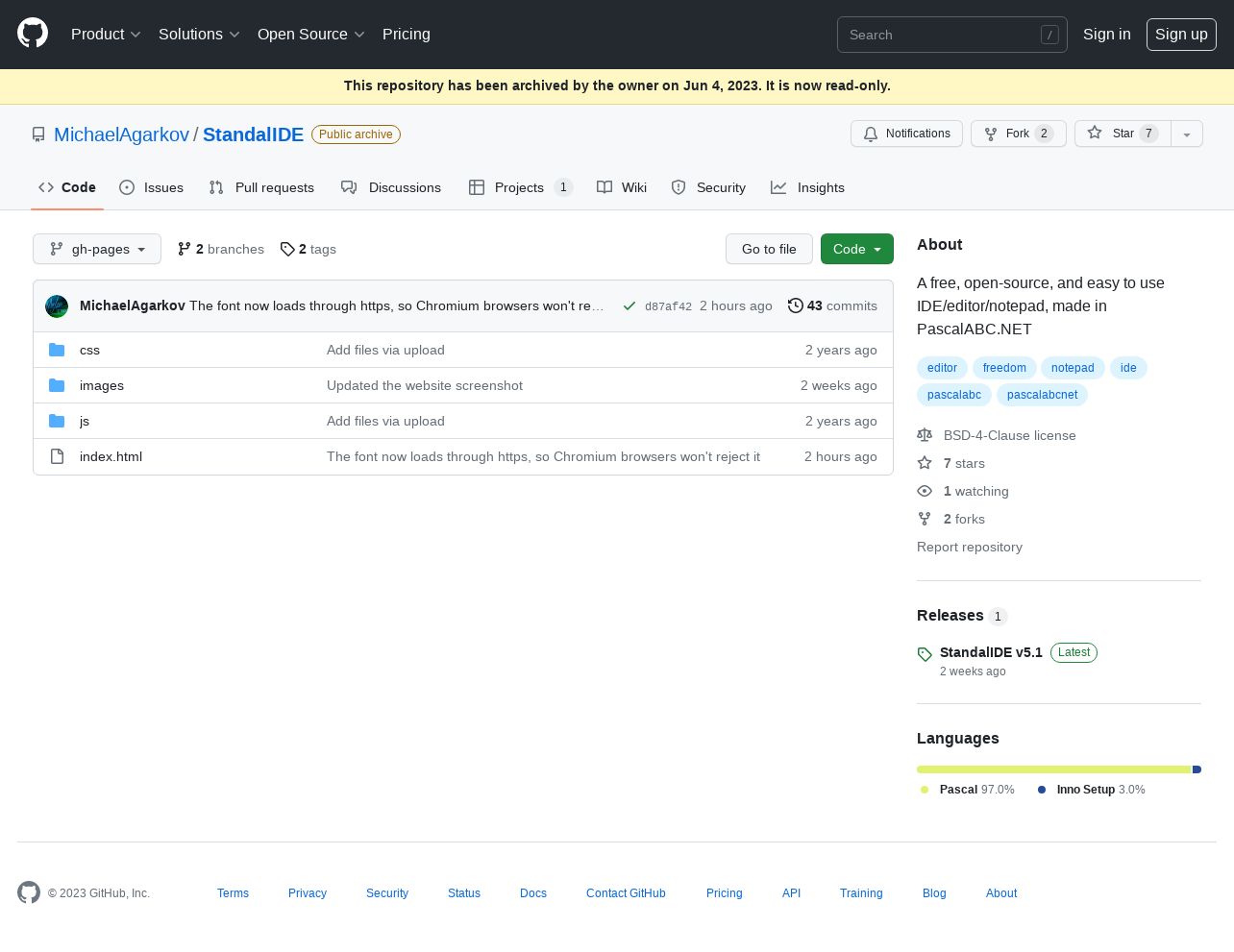Open the Terms footer link
The image size is (1234, 952).
pyautogui.click(x=233, y=893)
